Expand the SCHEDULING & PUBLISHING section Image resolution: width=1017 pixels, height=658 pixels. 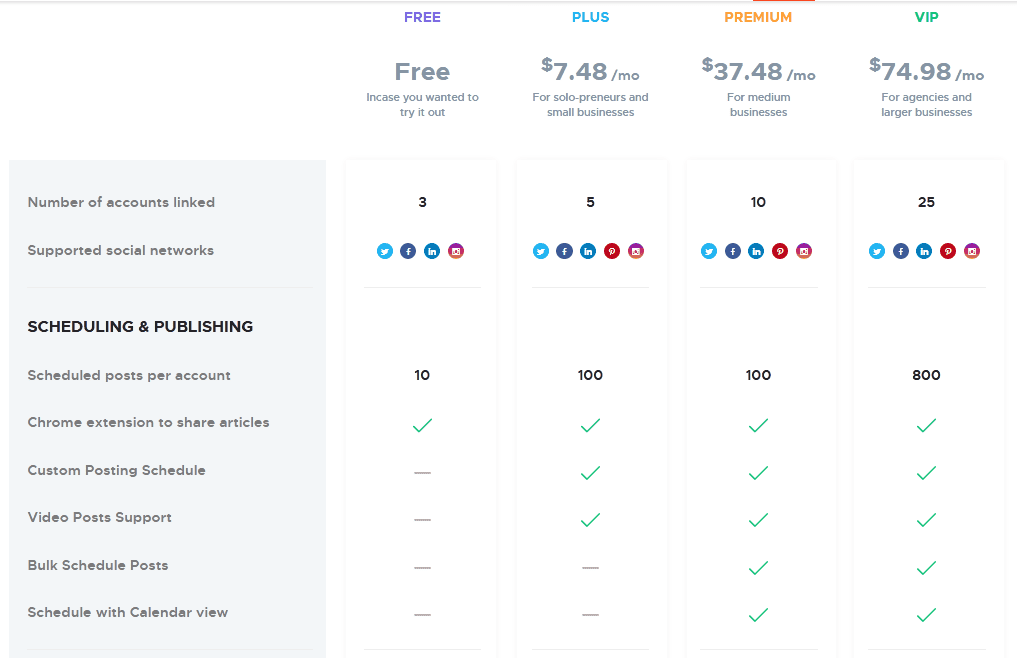(x=140, y=326)
